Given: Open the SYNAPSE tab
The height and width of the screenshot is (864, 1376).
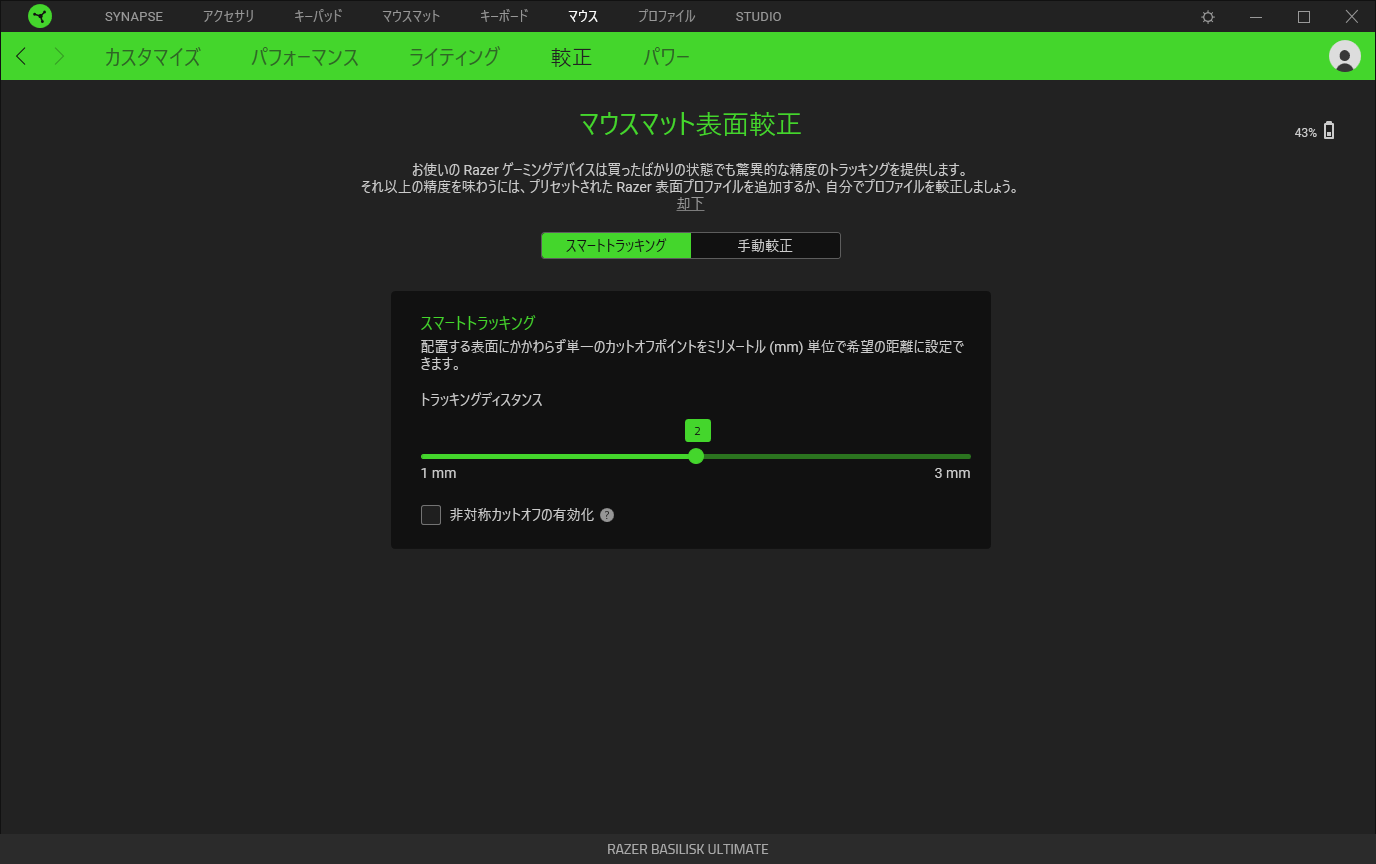Looking at the screenshot, I should (x=134, y=17).
